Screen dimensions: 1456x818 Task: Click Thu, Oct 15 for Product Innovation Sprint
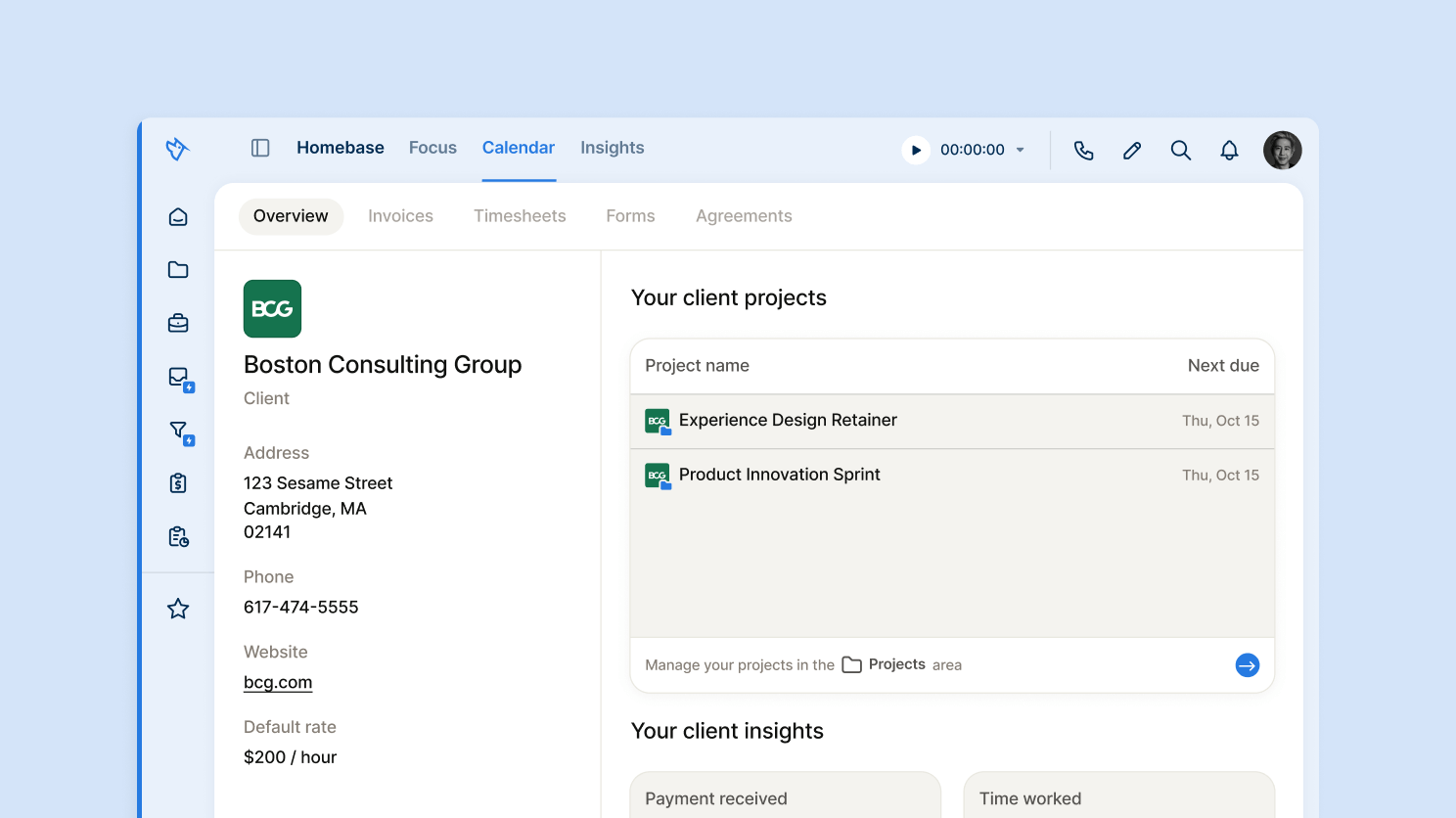[1220, 476]
